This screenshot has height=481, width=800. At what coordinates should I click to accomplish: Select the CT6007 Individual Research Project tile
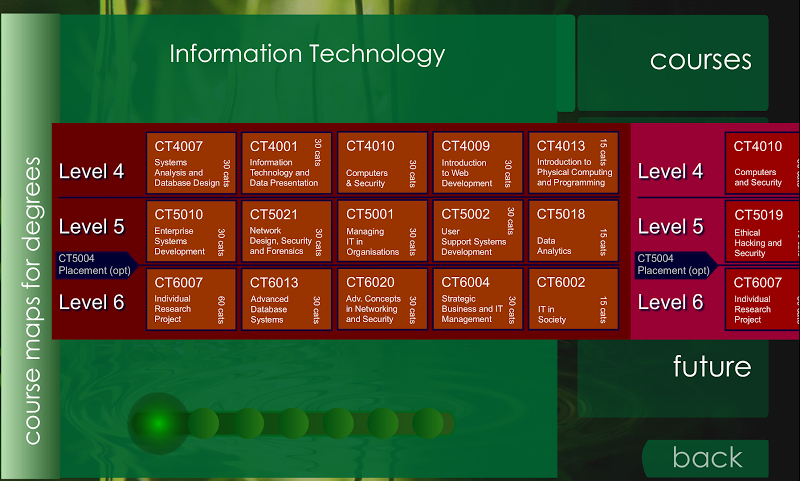coord(191,299)
